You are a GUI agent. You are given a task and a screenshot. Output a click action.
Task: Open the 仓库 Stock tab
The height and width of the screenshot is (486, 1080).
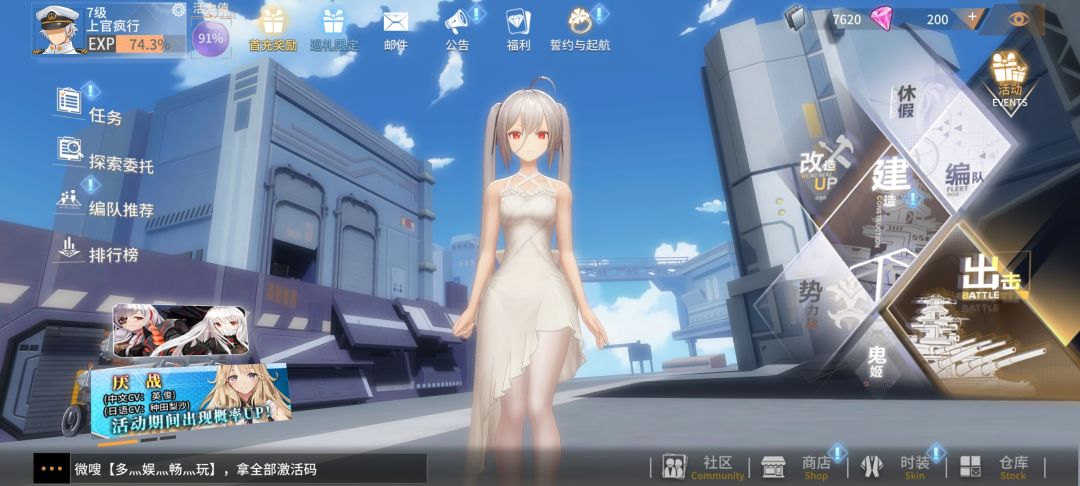[x=1000, y=467]
